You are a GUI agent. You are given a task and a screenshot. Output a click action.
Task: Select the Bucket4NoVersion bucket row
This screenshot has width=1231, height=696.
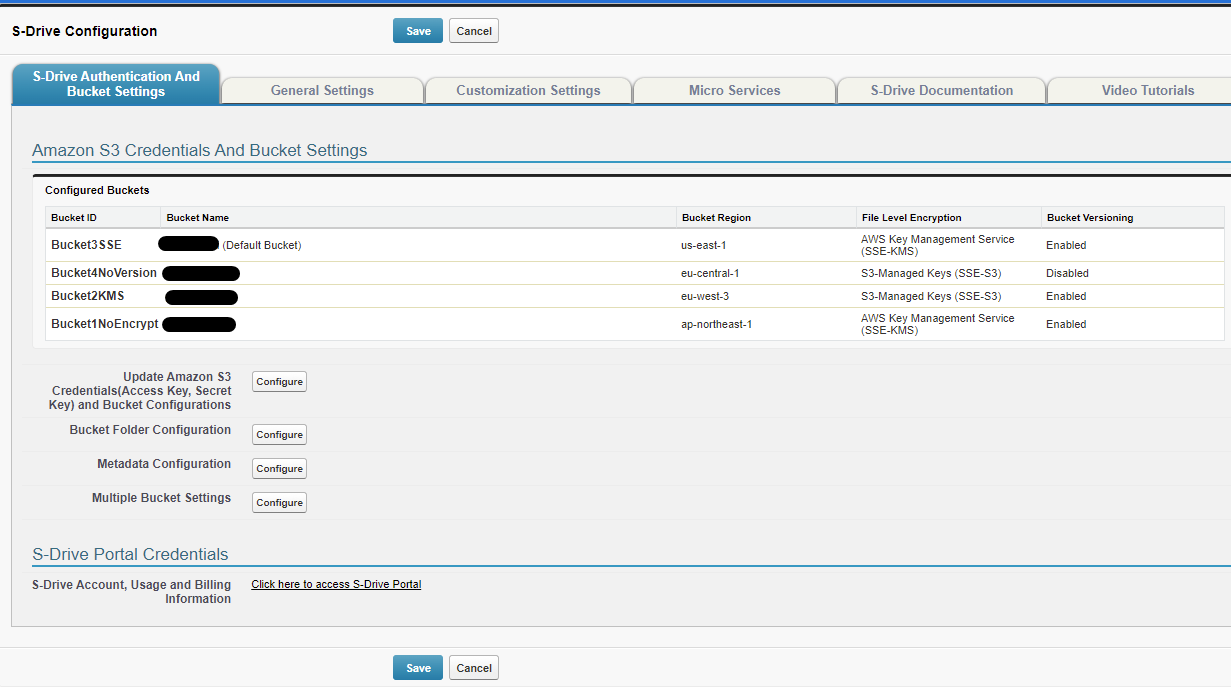104,273
